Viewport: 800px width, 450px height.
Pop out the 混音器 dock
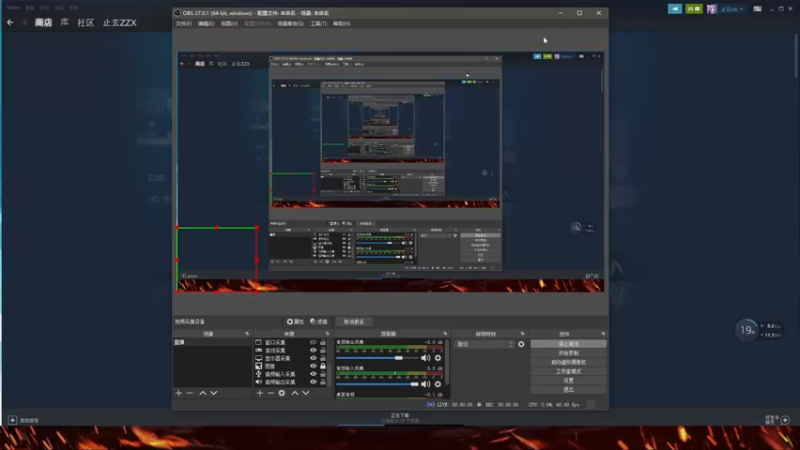tap(445, 334)
